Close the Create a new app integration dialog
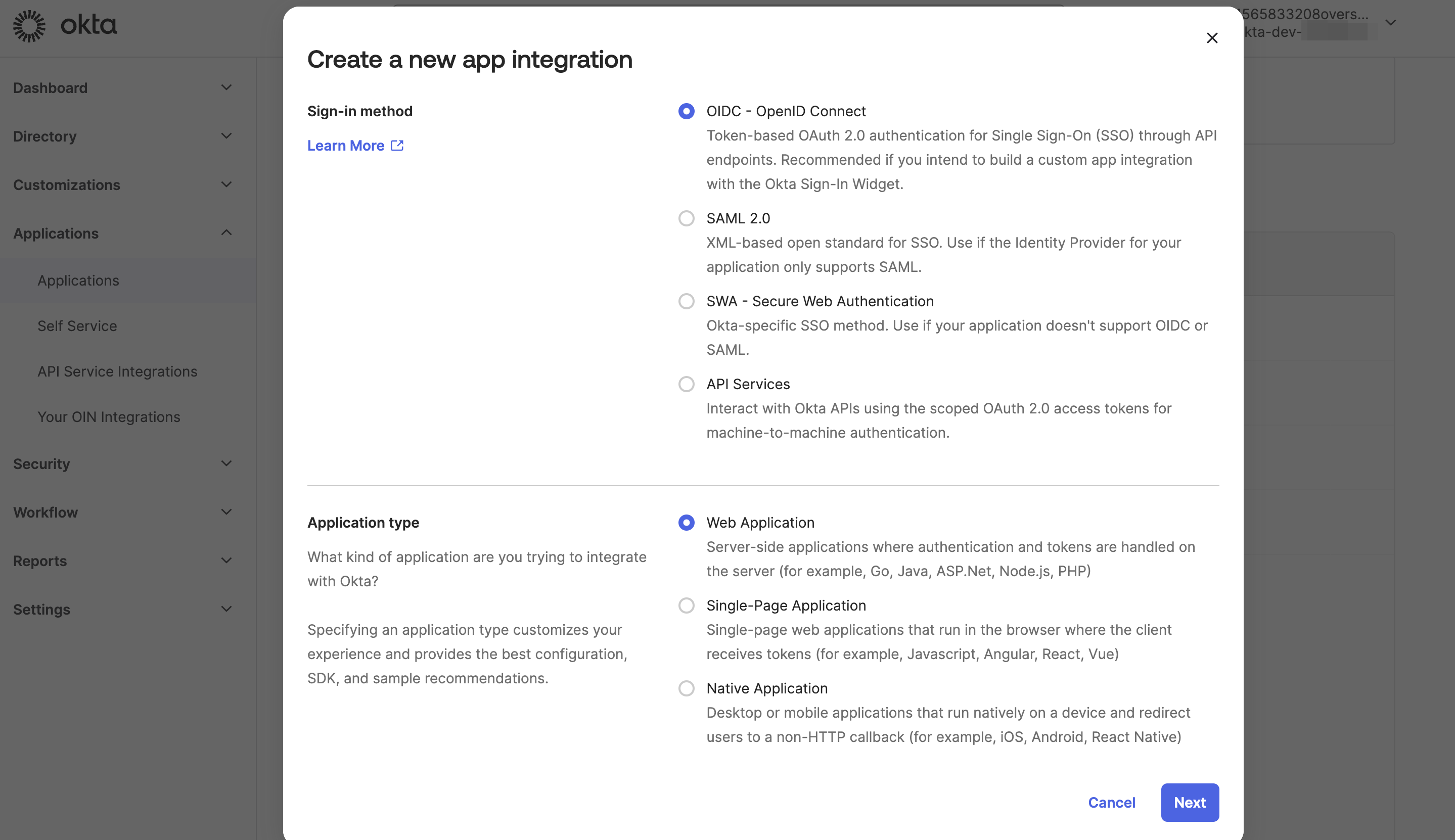The height and width of the screenshot is (840, 1455). pos(1211,38)
